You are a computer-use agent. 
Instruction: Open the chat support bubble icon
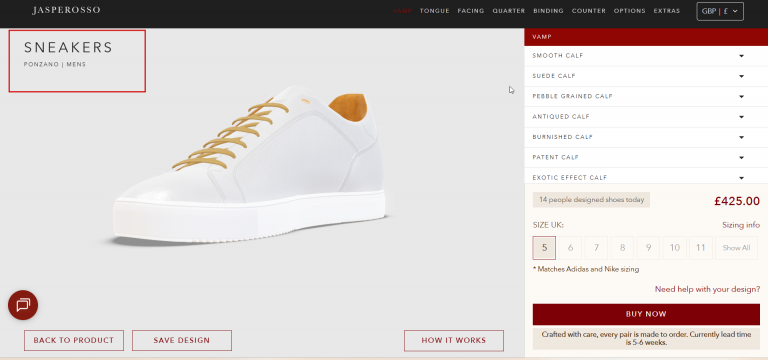pyautogui.click(x=23, y=305)
